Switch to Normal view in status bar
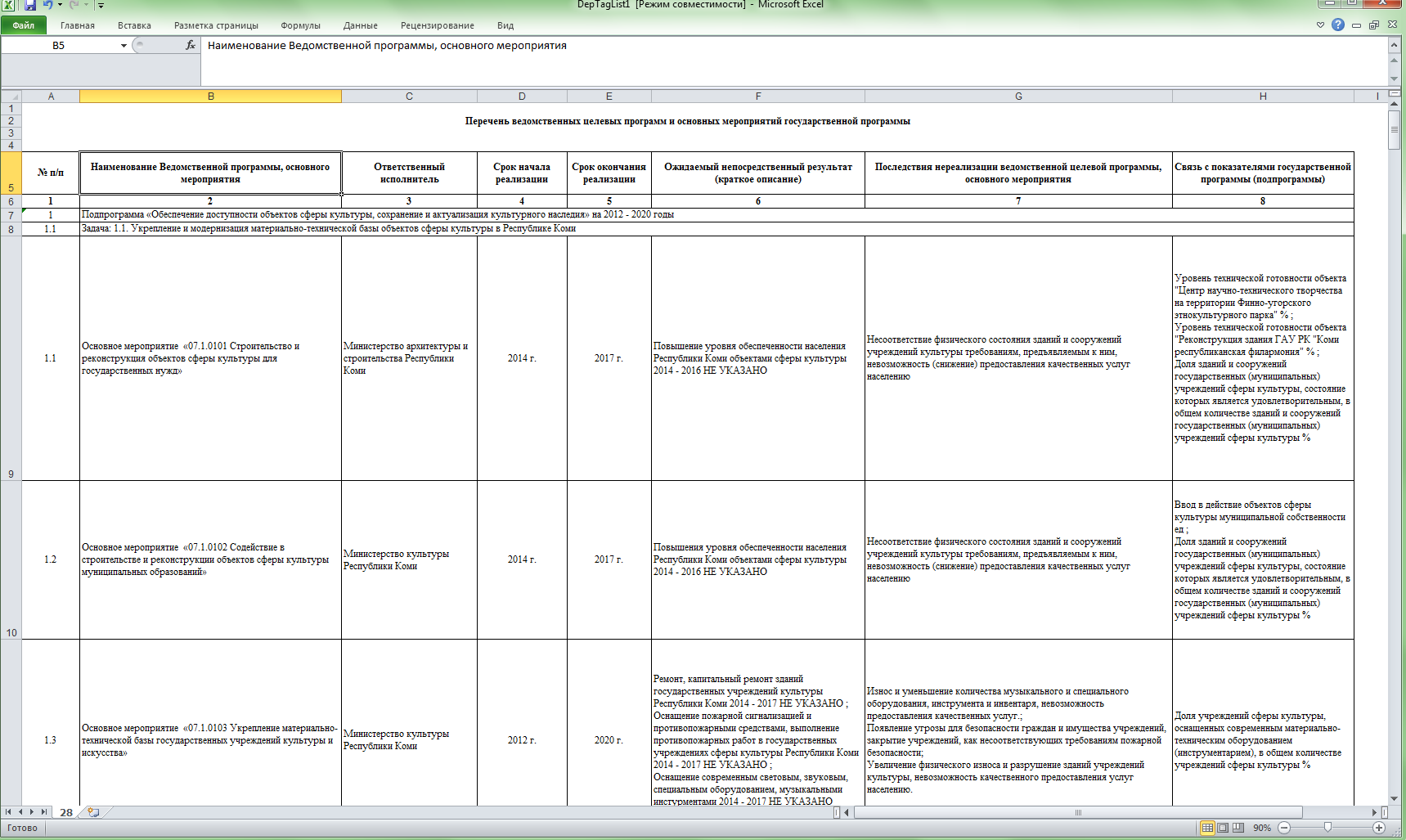Image resolution: width=1406 pixels, height=840 pixels. [x=1207, y=828]
